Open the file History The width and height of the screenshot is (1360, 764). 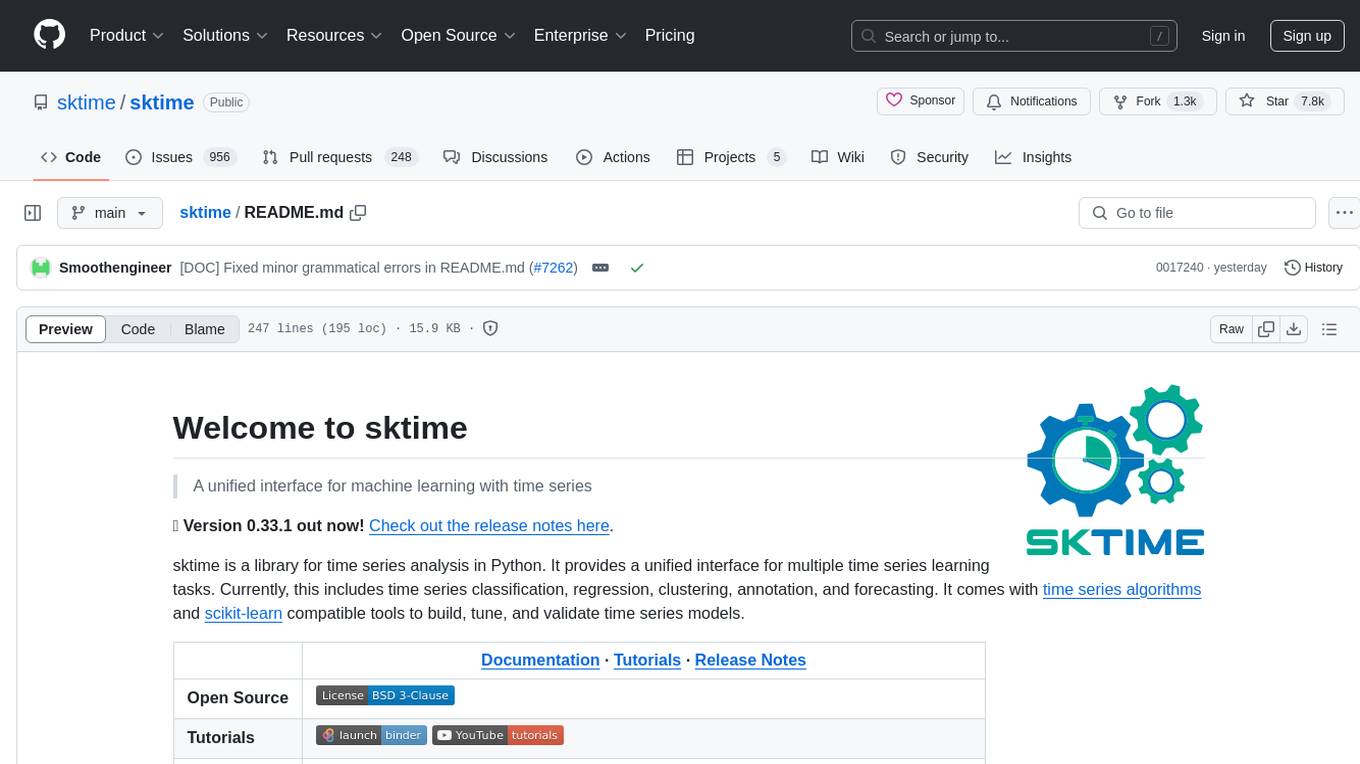[x=1313, y=268]
